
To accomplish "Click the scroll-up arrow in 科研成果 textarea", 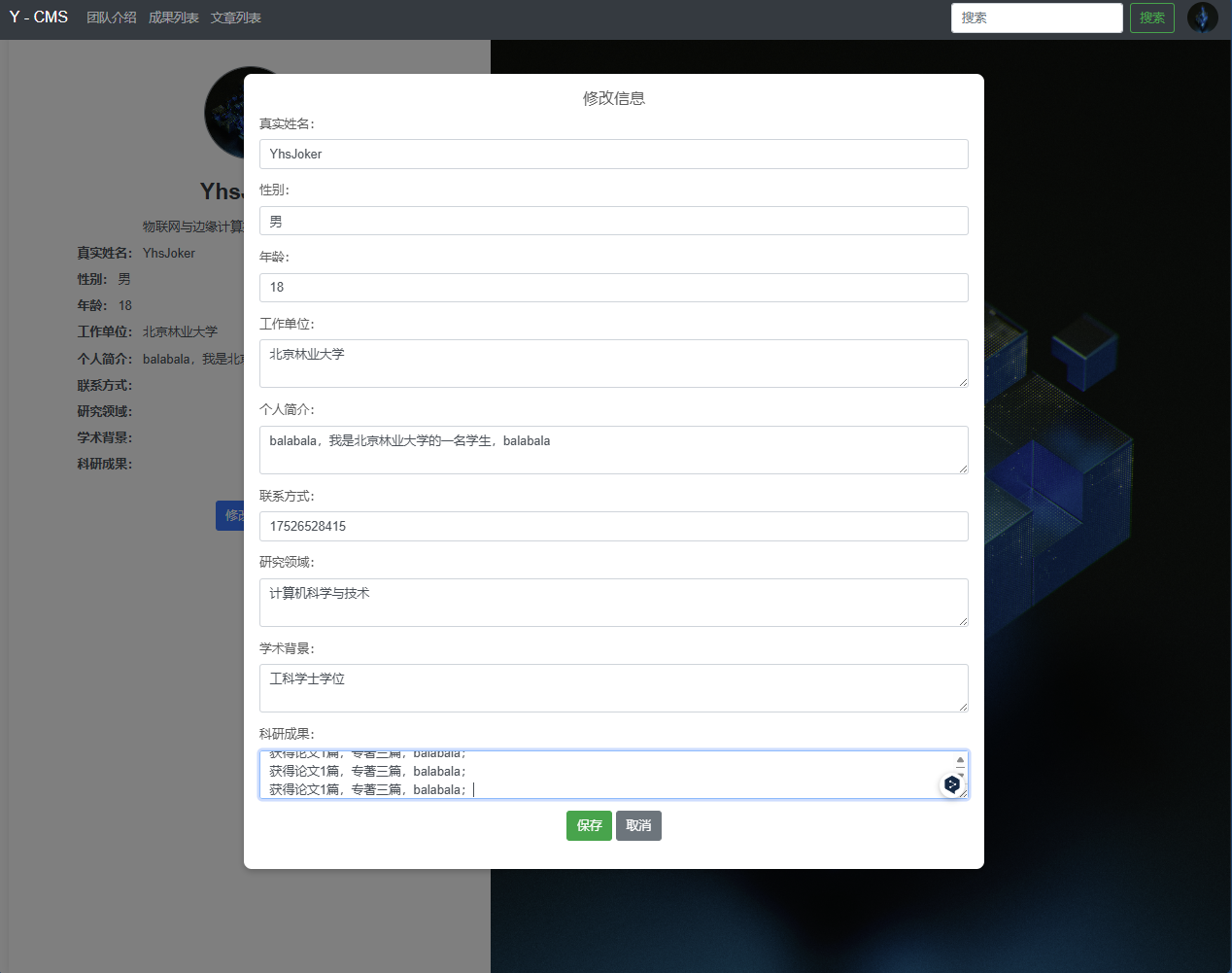I will coord(960,760).
